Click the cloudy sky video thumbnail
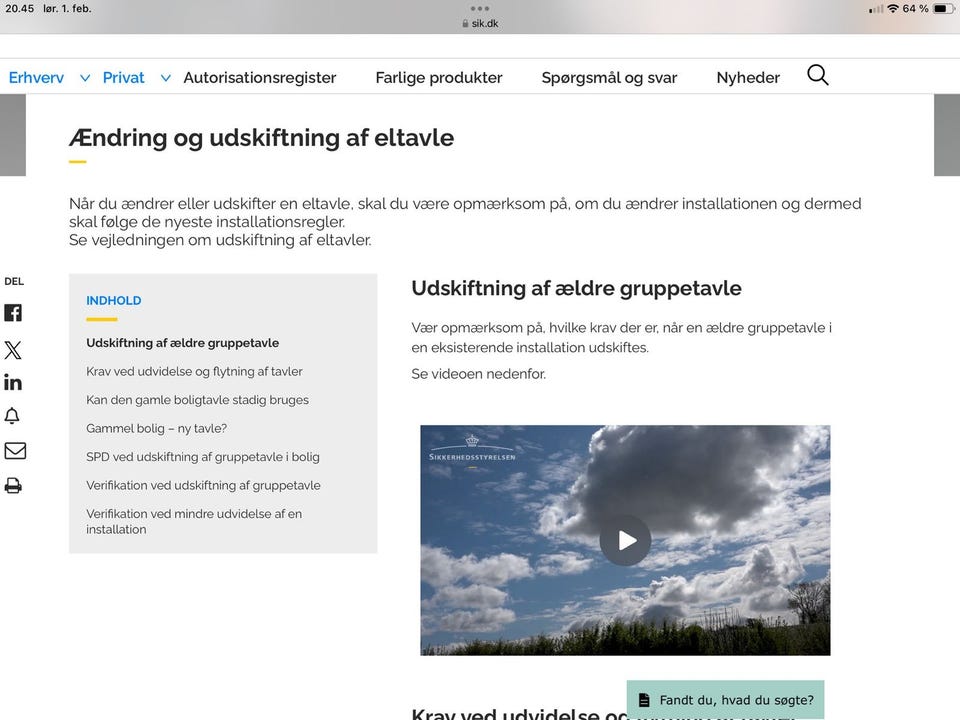This screenshot has width=960, height=720. pos(626,539)
